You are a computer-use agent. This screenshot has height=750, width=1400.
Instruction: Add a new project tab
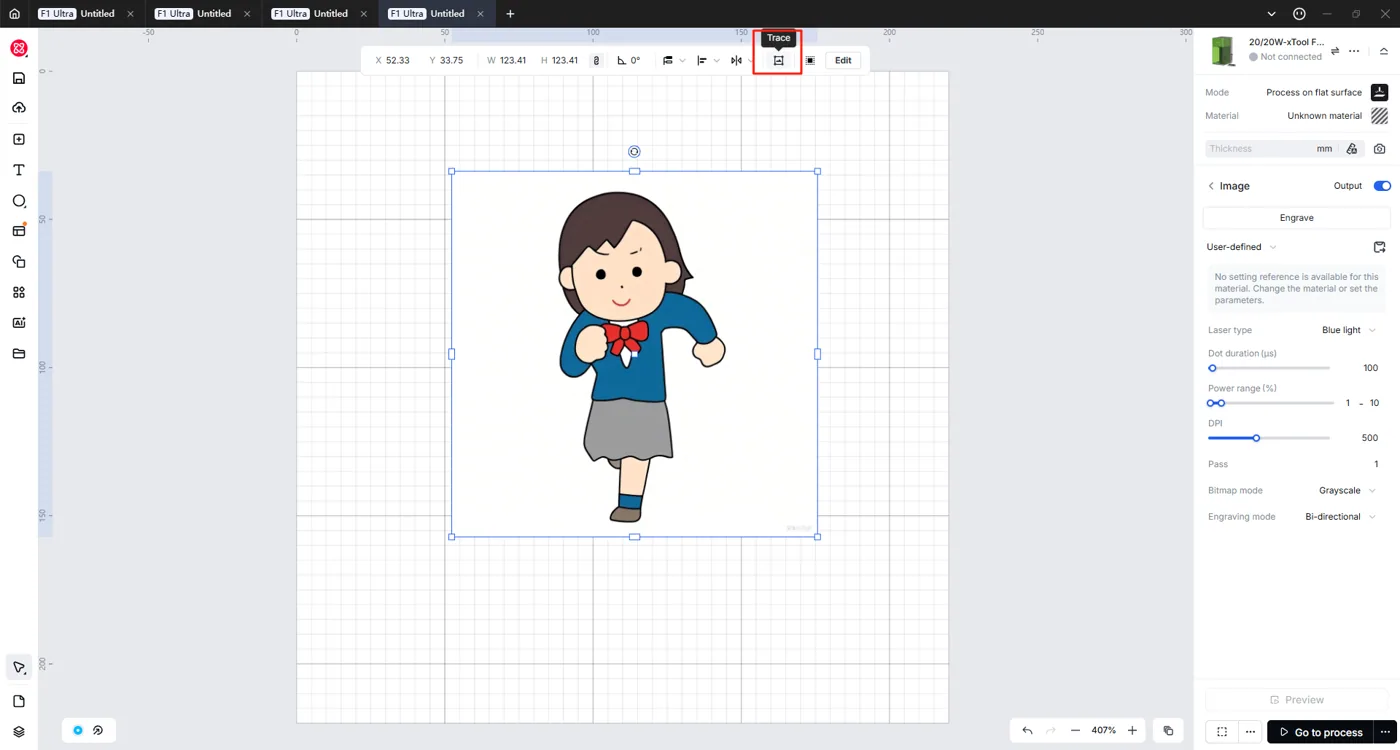click(510, 14)
